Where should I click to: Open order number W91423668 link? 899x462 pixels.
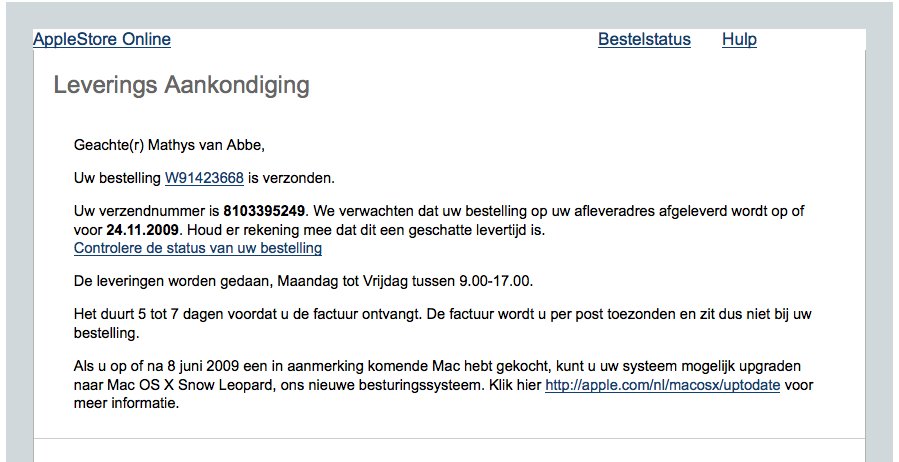click(x=204, y=179)
